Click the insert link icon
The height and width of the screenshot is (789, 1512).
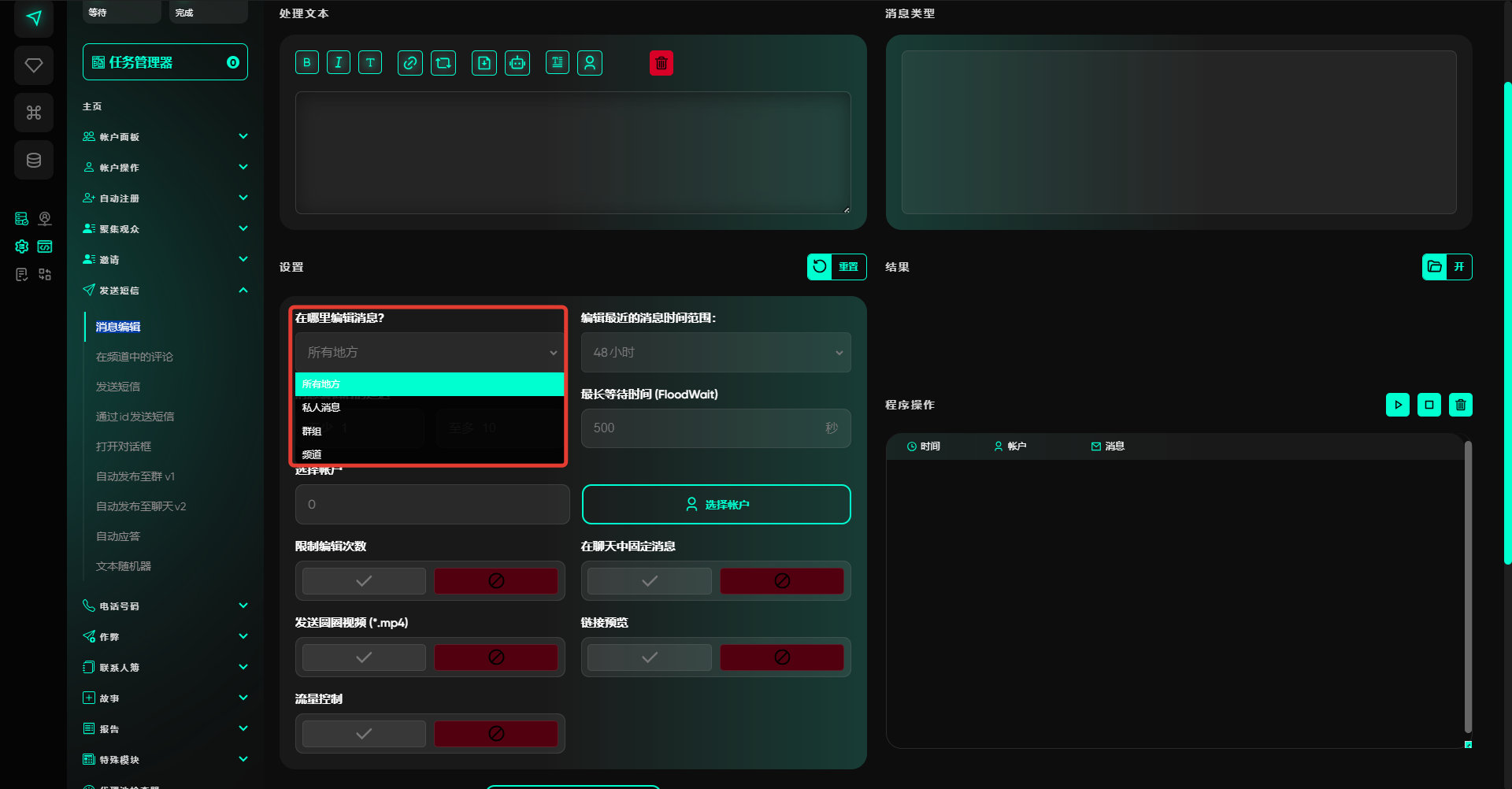(409, 63)
